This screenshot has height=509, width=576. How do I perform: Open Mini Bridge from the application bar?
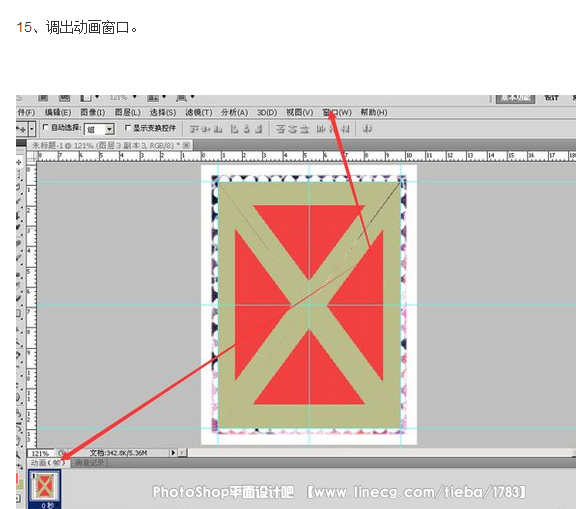64,98
